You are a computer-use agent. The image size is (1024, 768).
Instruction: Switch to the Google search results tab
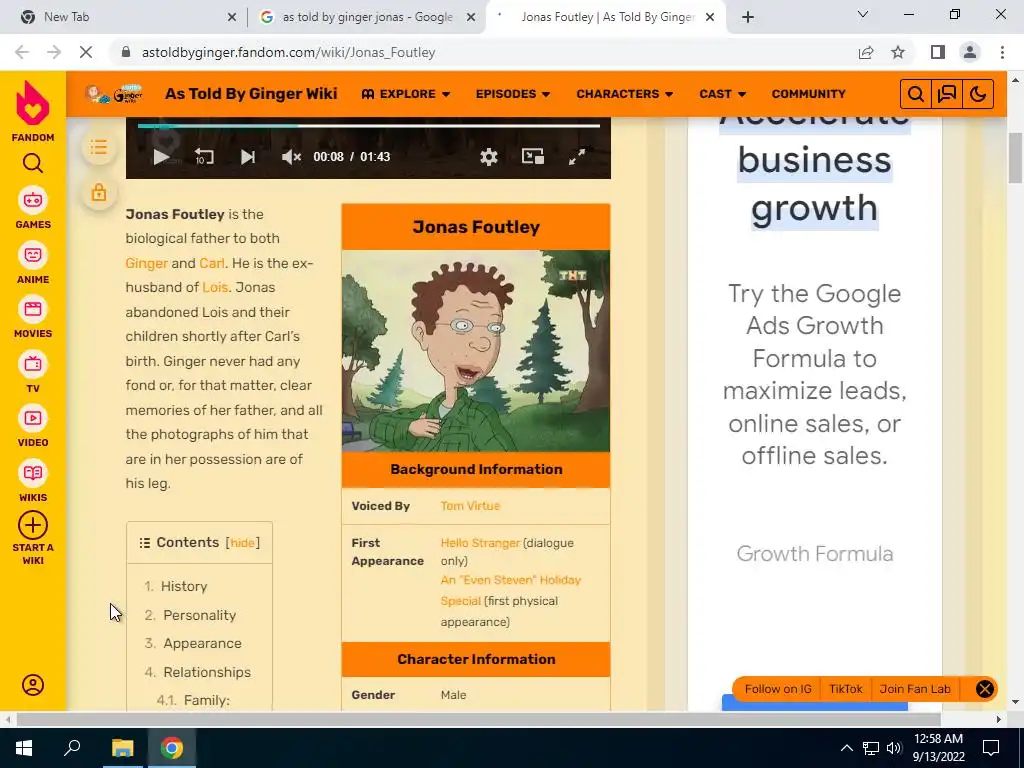tap(368, 17)
